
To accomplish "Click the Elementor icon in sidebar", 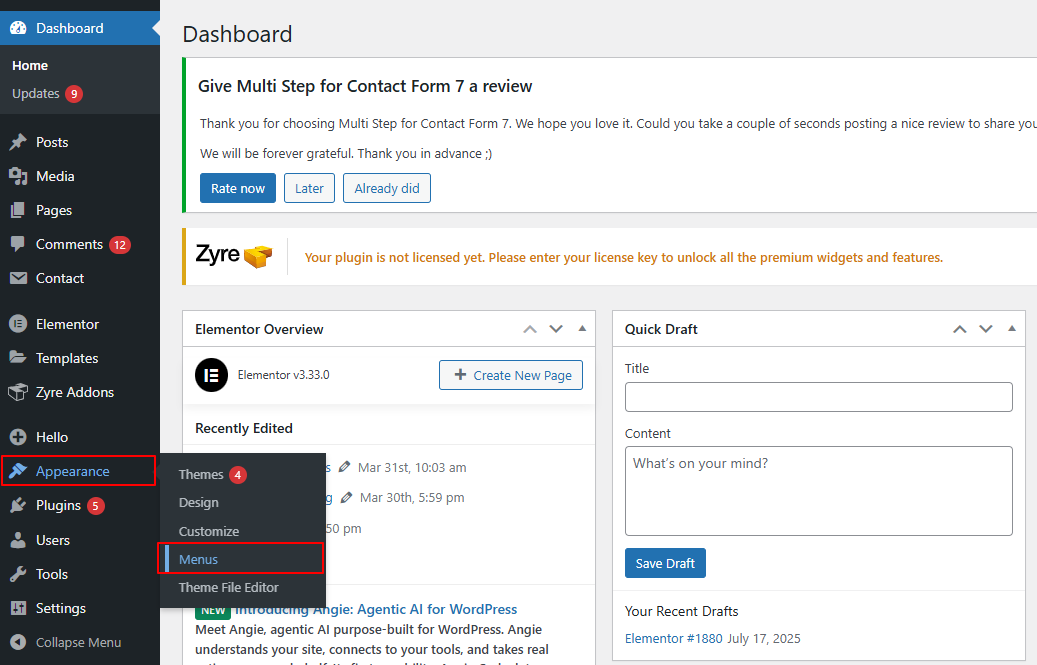I will pyautogui.click(x=18, y=324).
